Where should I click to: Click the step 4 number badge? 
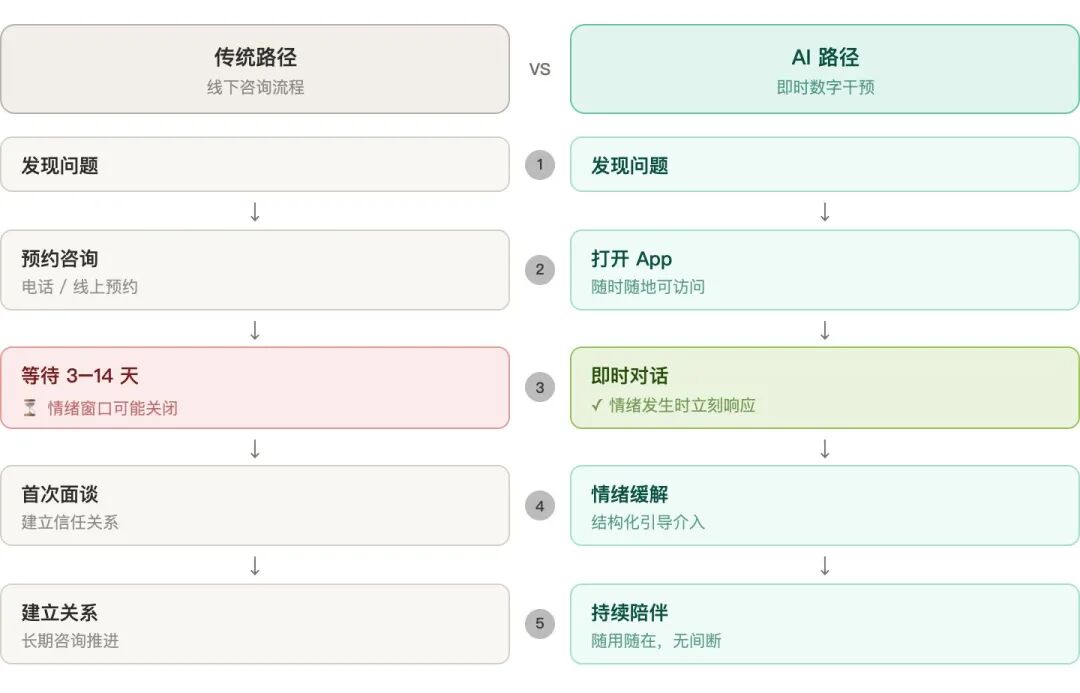[x=540, y=506]
